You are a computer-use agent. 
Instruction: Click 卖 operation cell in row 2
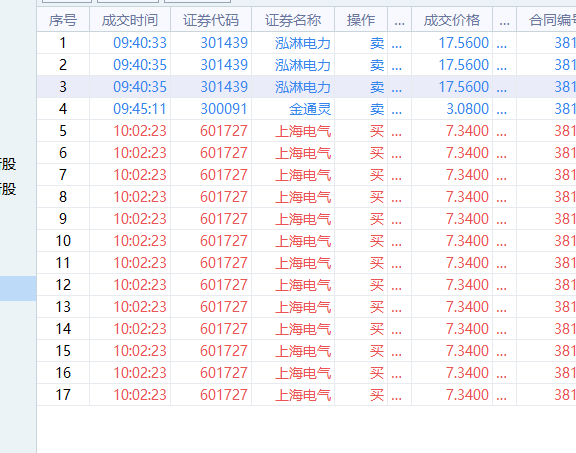pos(377,65)
